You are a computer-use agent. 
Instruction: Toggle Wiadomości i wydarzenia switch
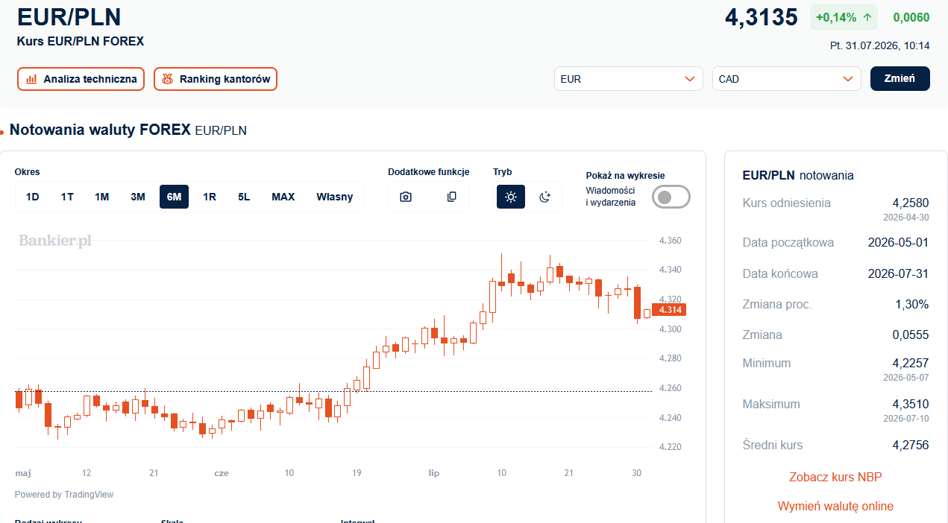pyautogui.click(x=670, y=197)
